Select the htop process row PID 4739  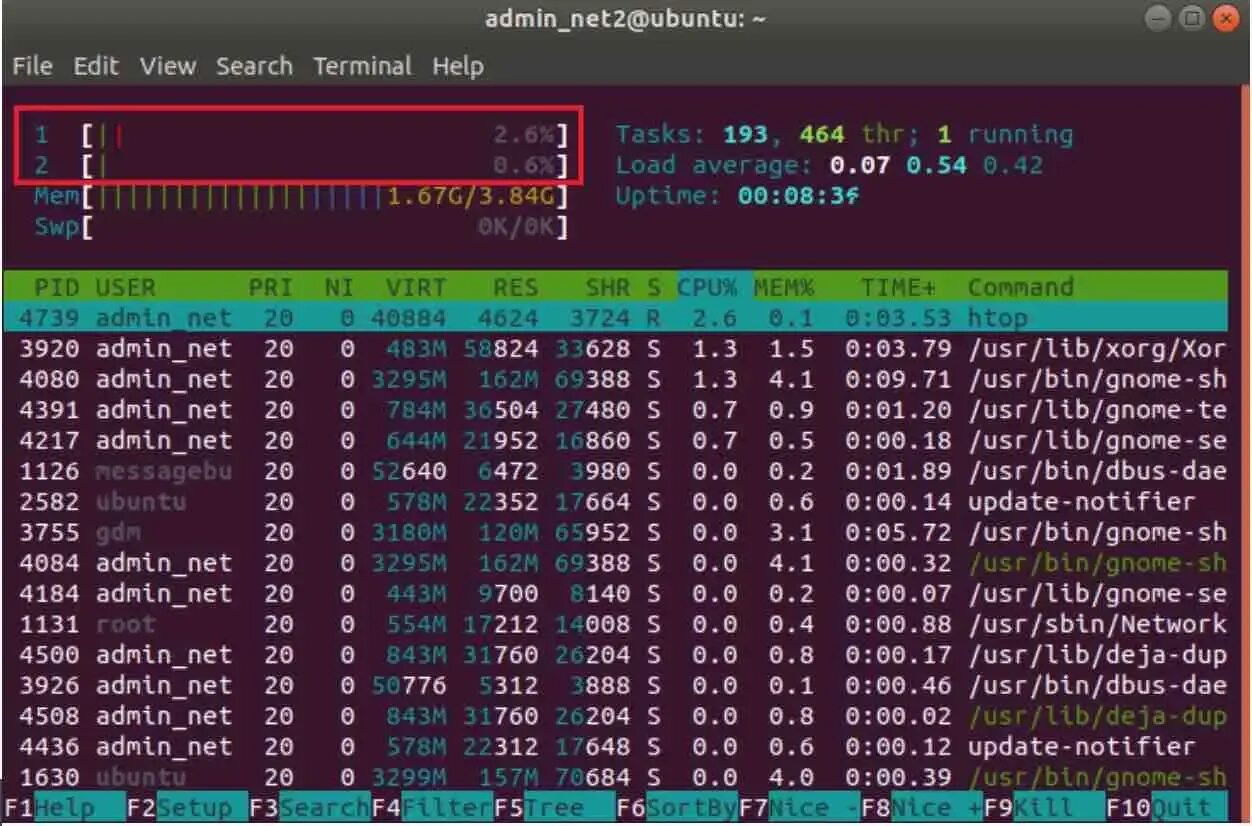615,319
